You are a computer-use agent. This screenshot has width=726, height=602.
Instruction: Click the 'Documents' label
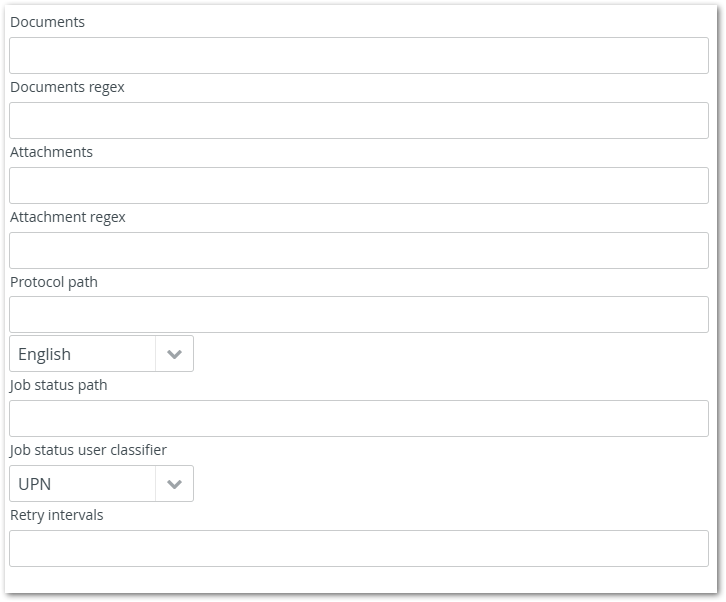[47, 22]
